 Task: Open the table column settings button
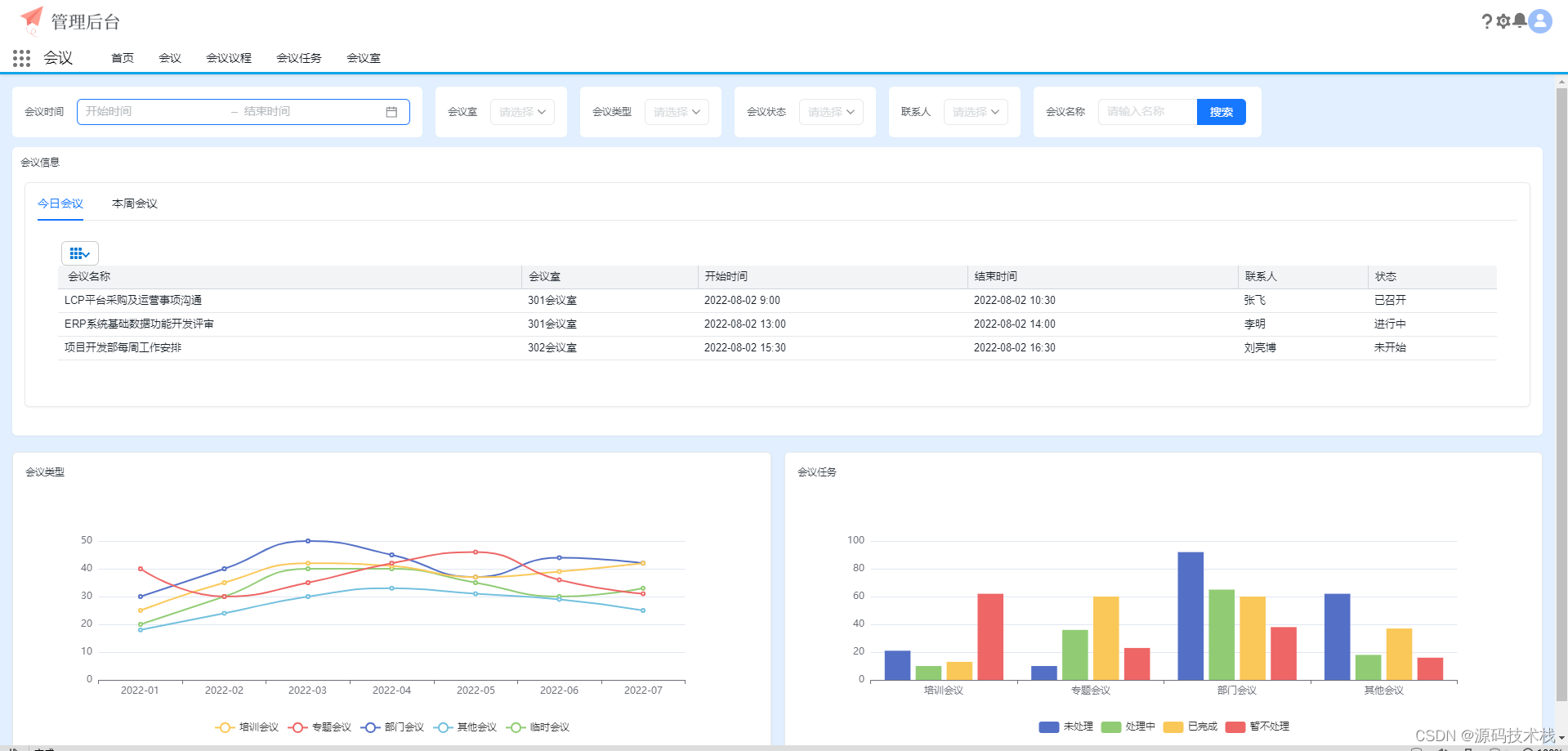click(80, 253)
